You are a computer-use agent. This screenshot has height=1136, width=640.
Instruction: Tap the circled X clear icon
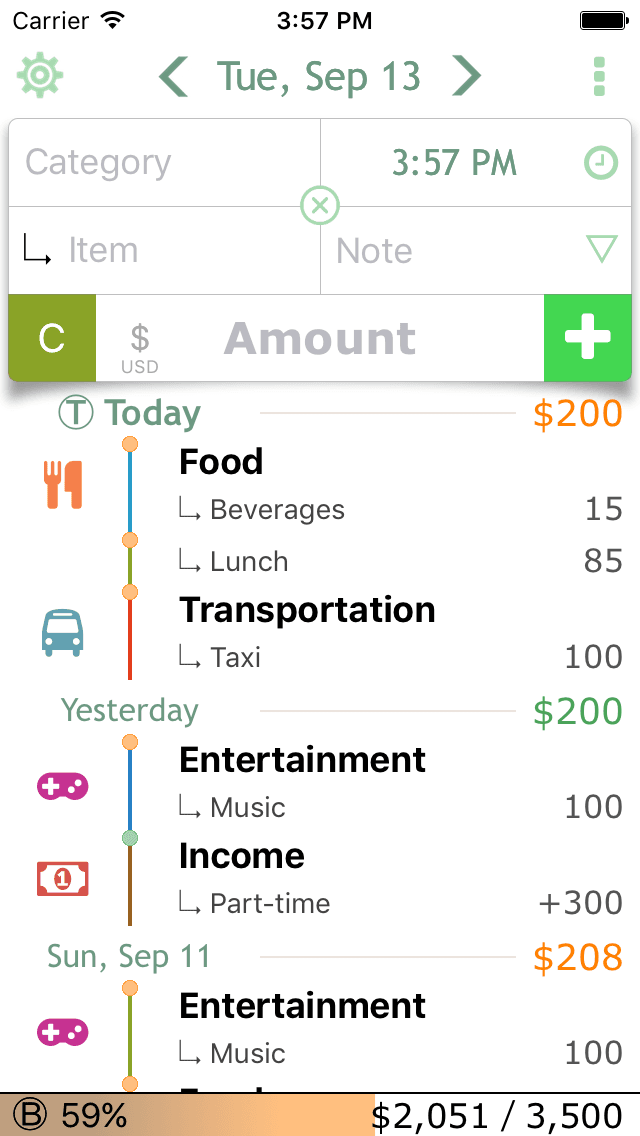point(320,206)
